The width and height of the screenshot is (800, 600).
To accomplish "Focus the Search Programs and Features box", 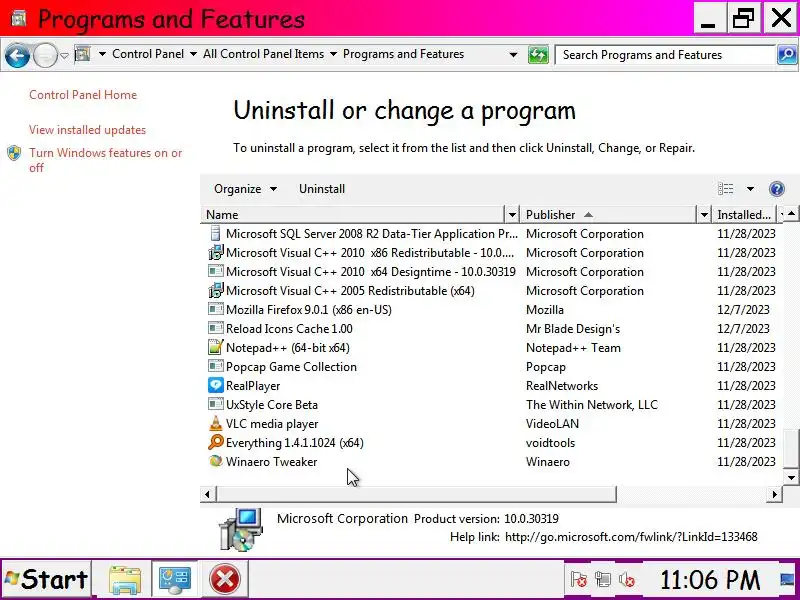I will pos(664,55).
